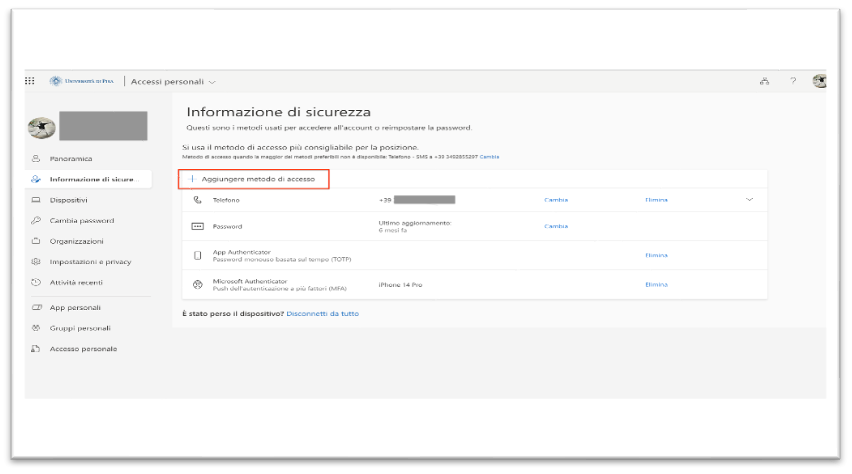Image resolution: width=852 pixels, height=474 pixels.
Task: Expand the Telefono row chevron
Action: 750,200
